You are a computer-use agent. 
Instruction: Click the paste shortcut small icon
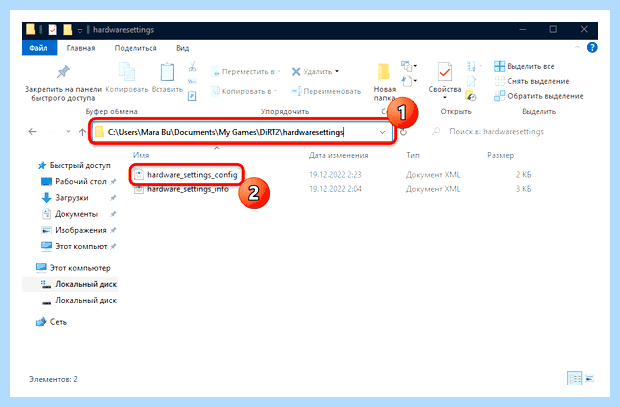[x=192, y=96]
